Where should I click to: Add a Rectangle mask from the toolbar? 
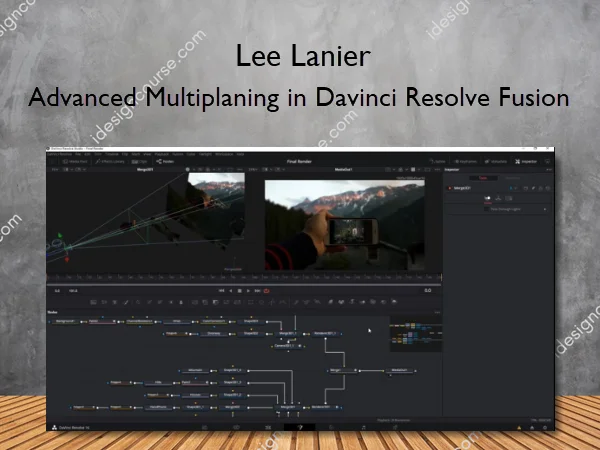pos(250,302)
